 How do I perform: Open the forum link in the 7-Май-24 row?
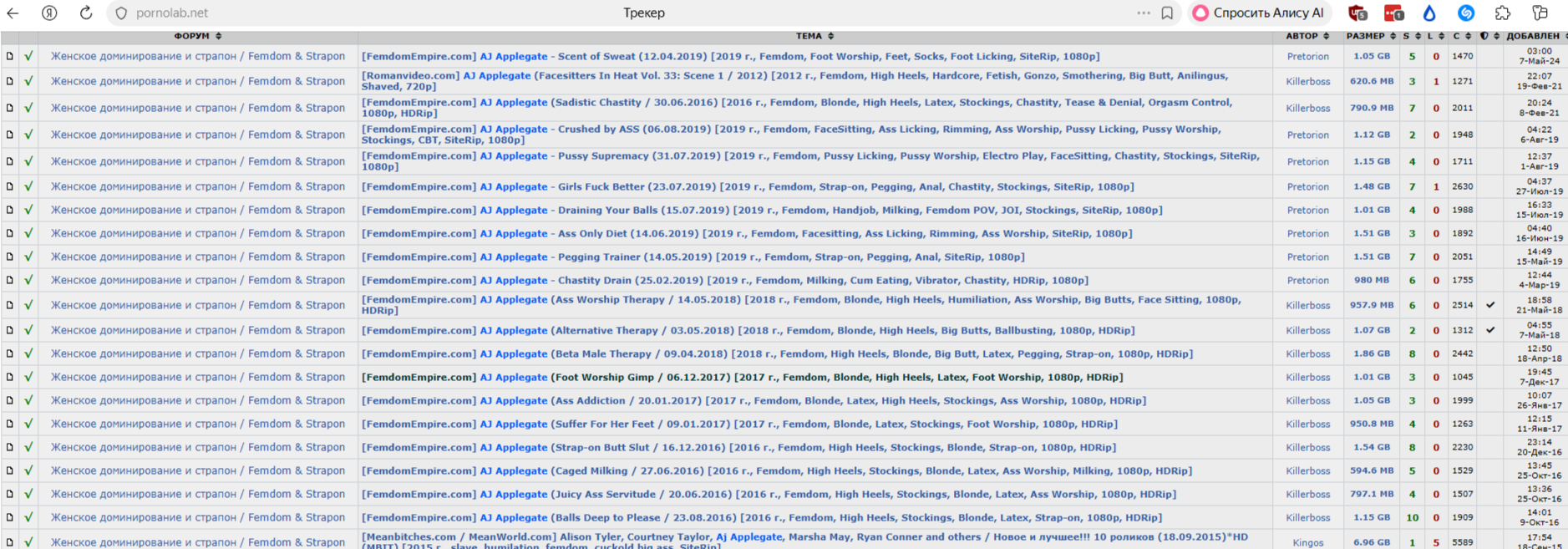point(198,56)
